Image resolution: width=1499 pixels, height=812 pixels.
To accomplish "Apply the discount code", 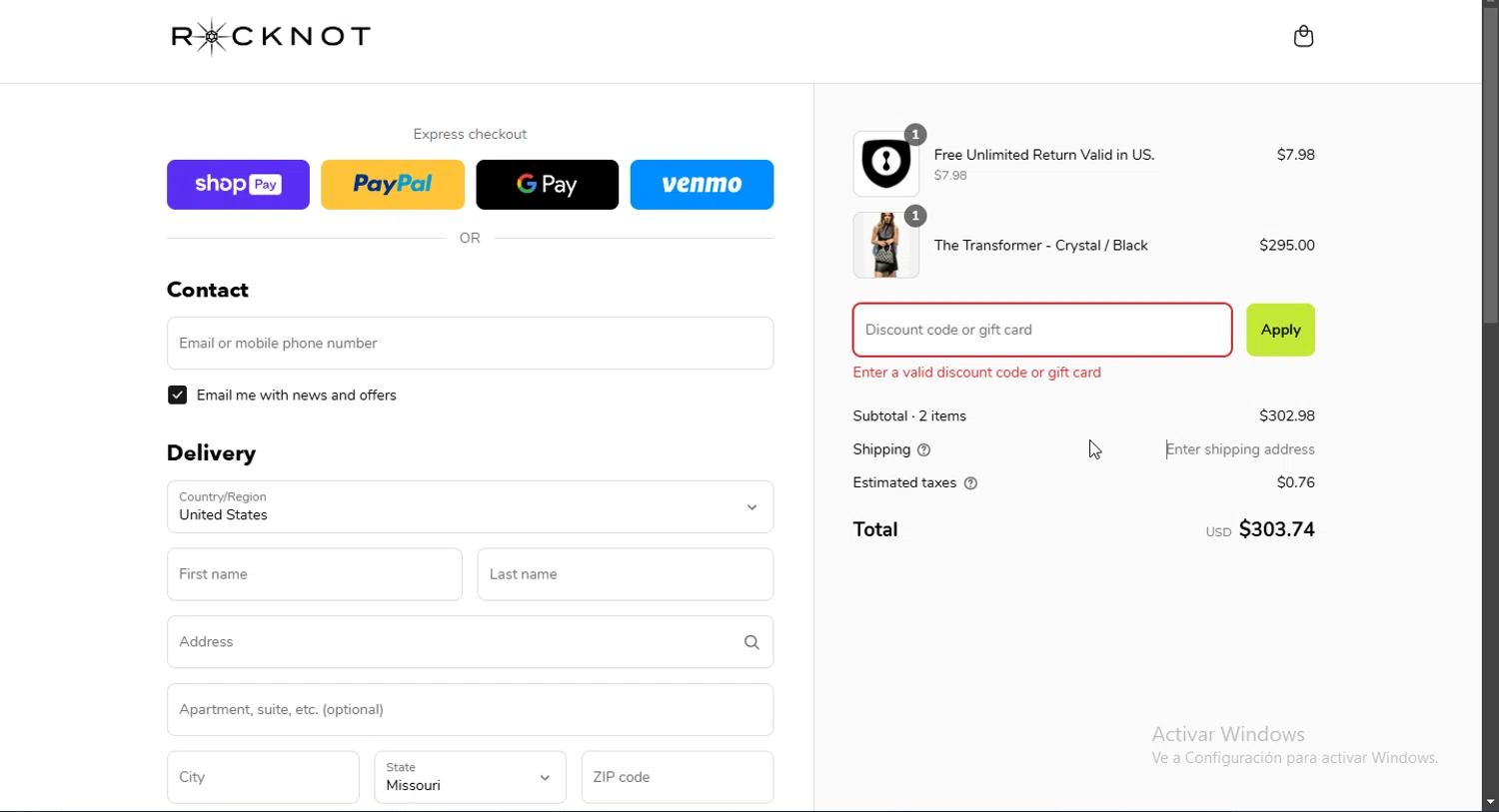I will (x=1280, y=330).
